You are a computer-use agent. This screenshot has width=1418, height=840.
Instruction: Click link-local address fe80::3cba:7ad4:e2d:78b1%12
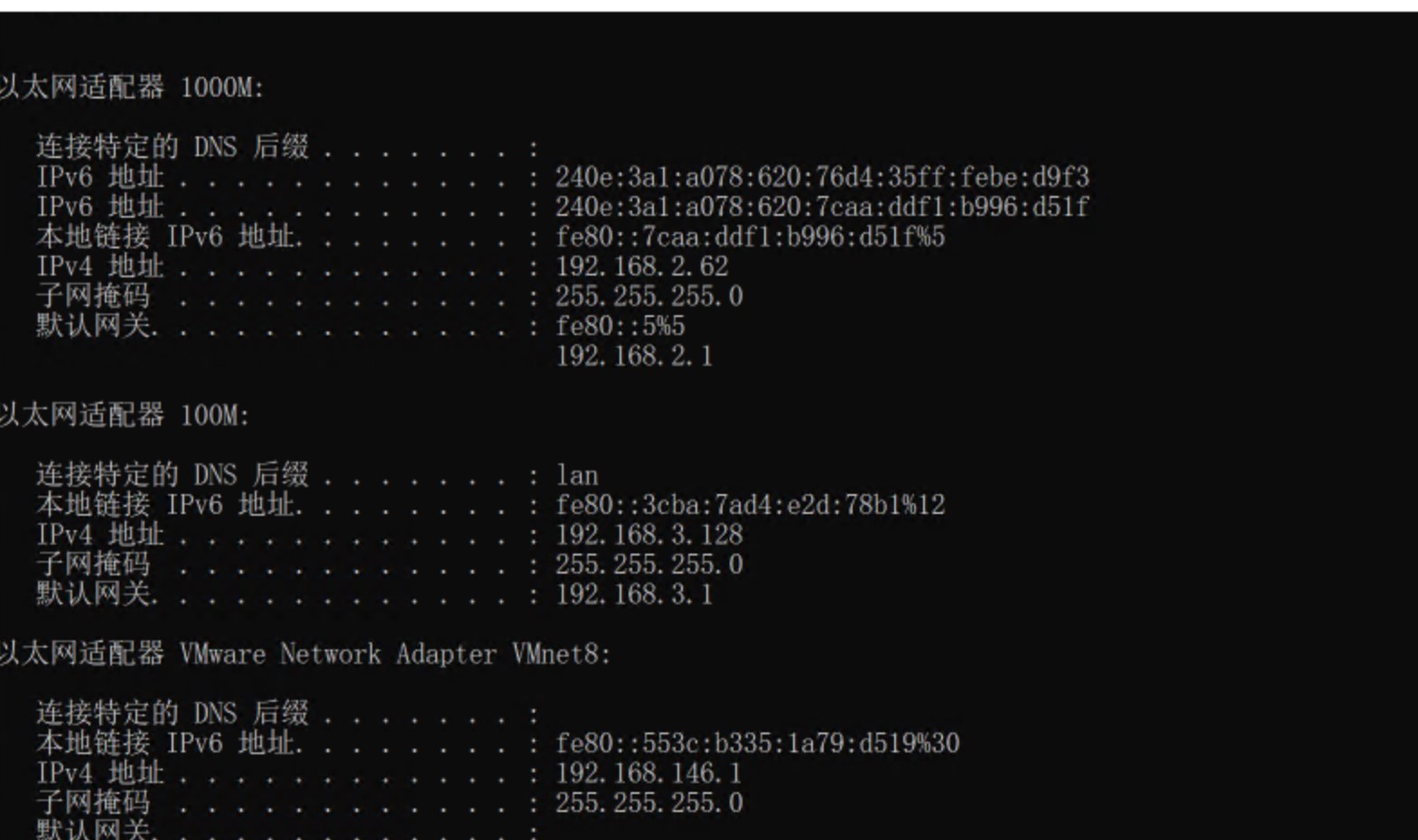tap(750, 505)
